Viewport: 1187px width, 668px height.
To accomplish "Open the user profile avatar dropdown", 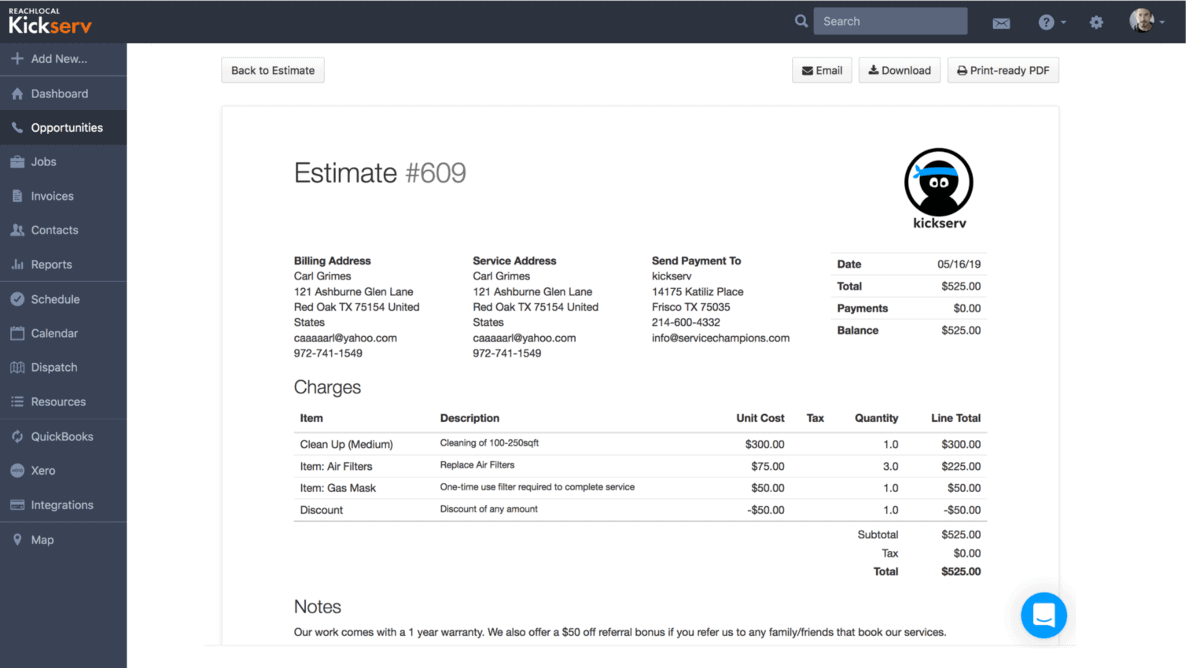I will (x=1146, y=21).
